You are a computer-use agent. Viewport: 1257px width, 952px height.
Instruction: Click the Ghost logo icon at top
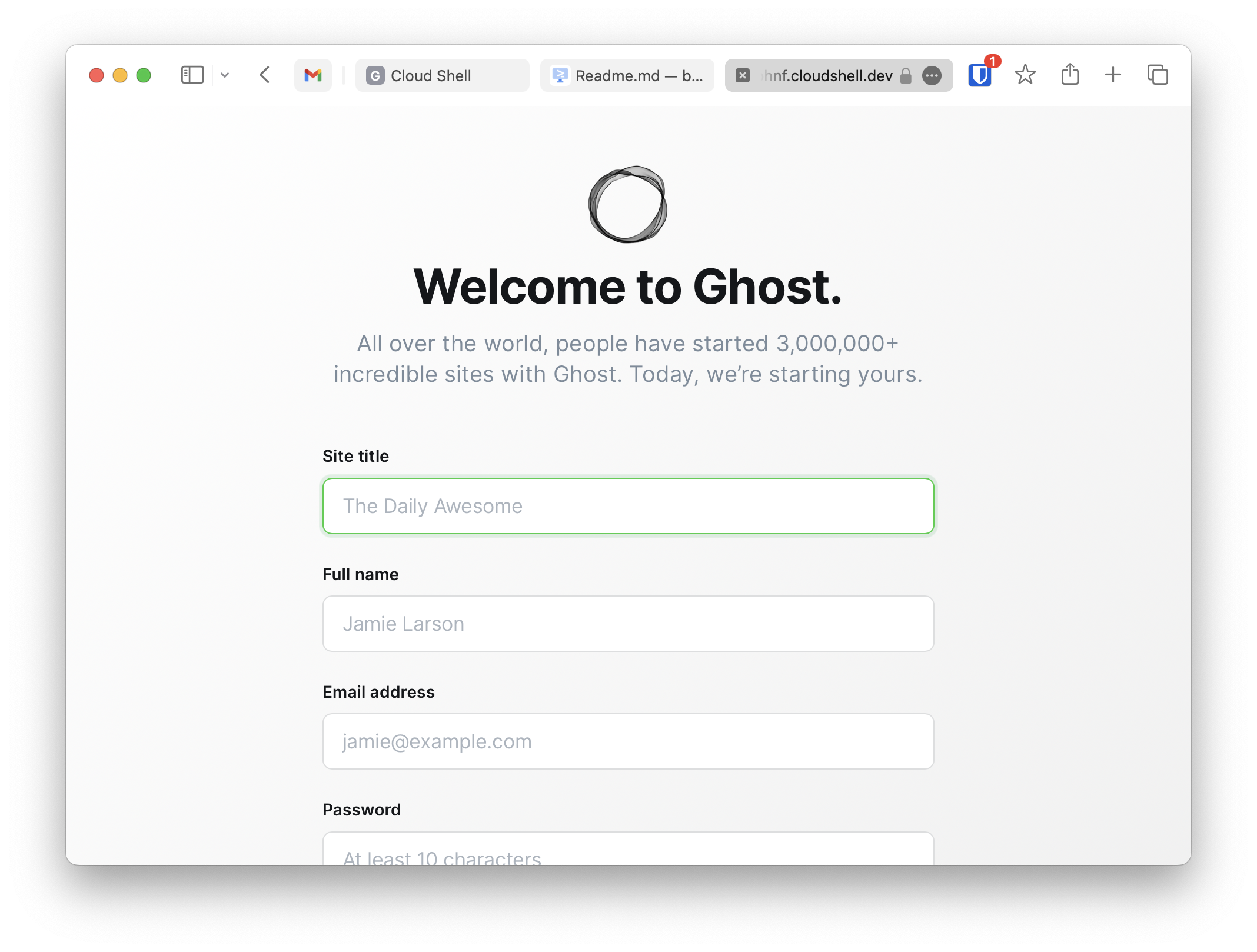[x=628, y=204]
